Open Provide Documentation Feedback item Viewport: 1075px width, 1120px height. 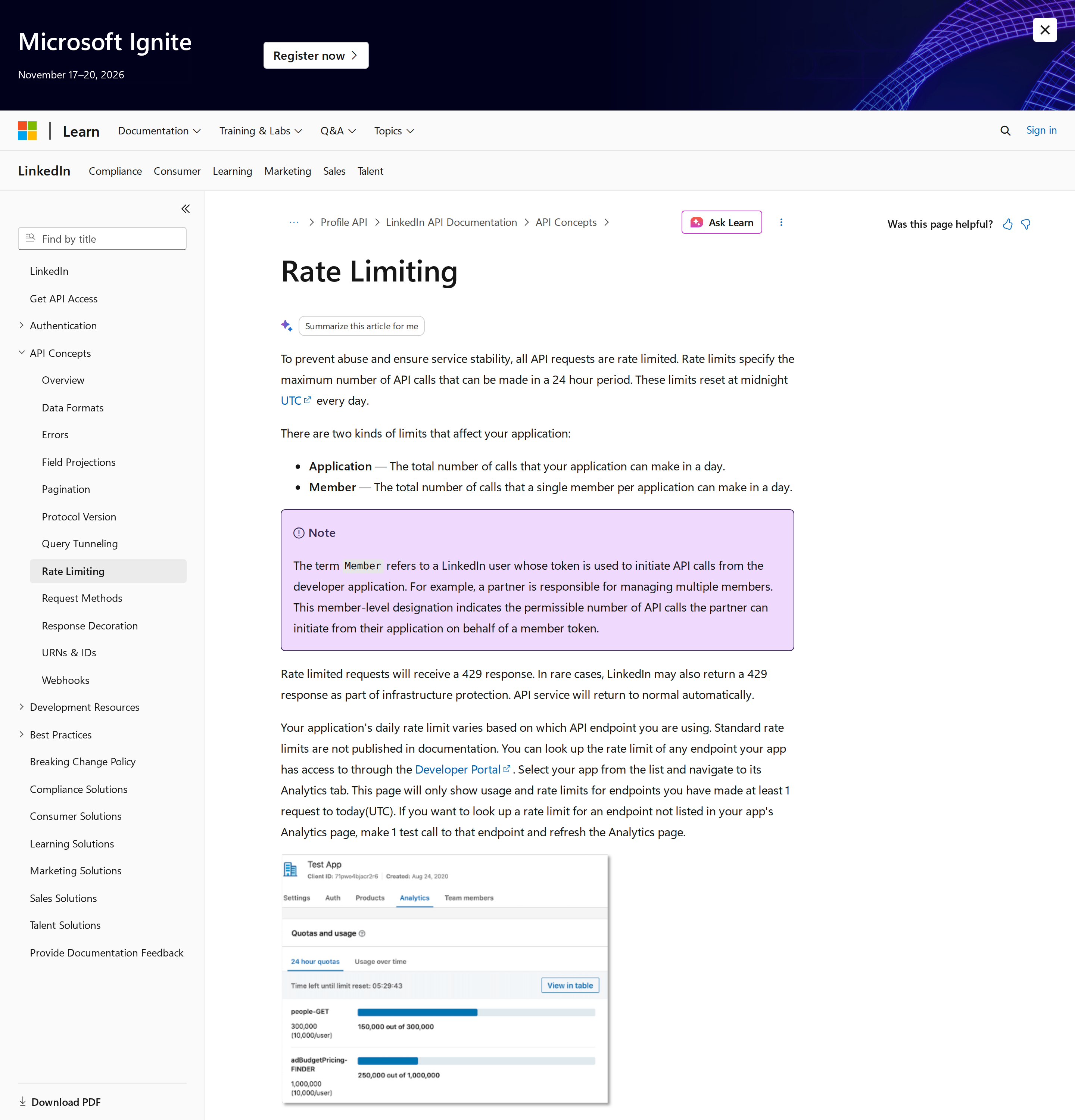[x=106, y=953]
